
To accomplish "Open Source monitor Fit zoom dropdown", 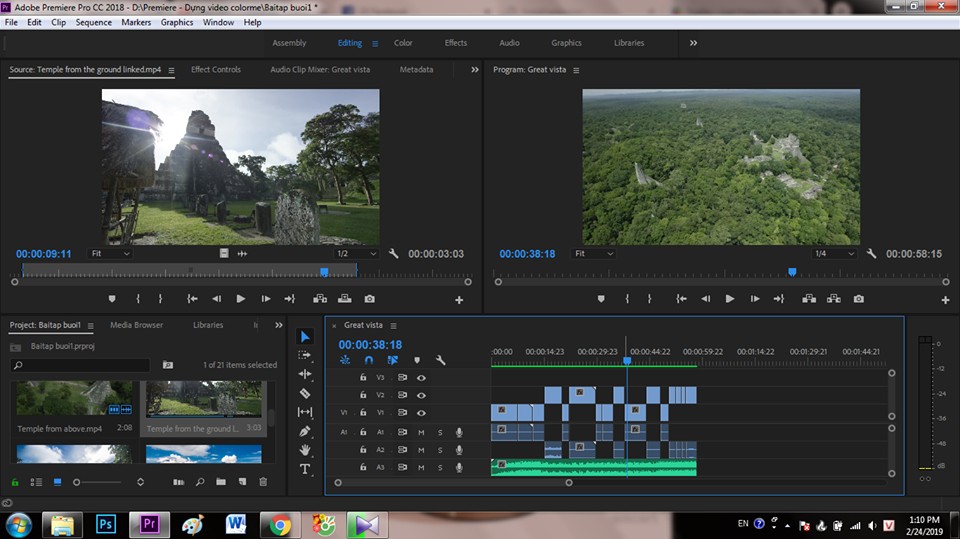I will (x=110, y=254).
